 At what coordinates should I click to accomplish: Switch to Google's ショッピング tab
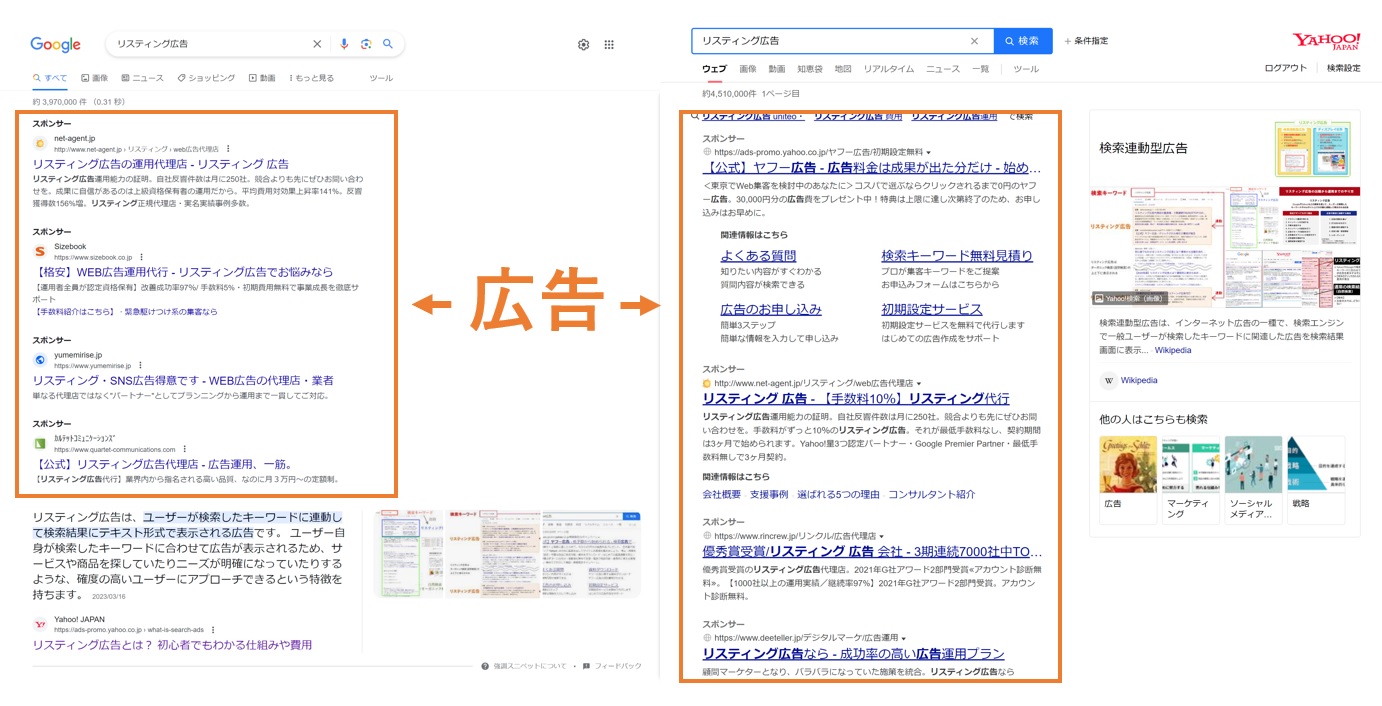coord(206,78)
